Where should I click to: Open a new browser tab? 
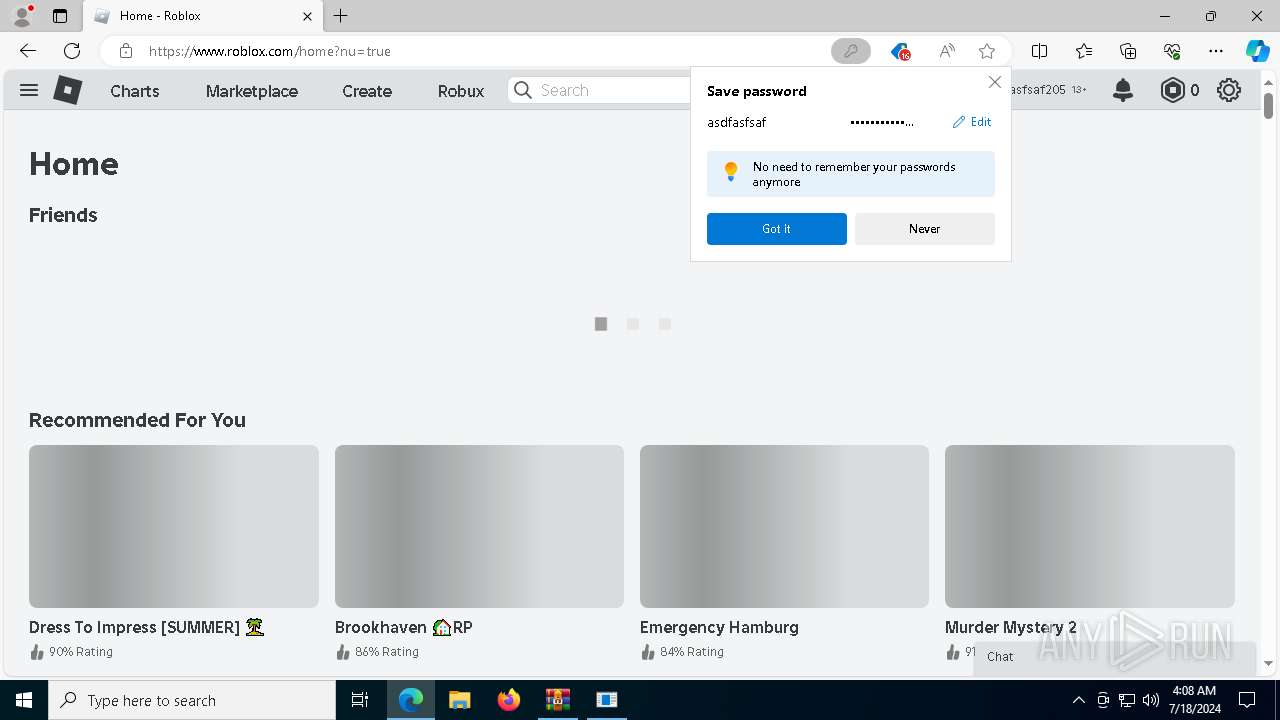(x=341, y=16)
